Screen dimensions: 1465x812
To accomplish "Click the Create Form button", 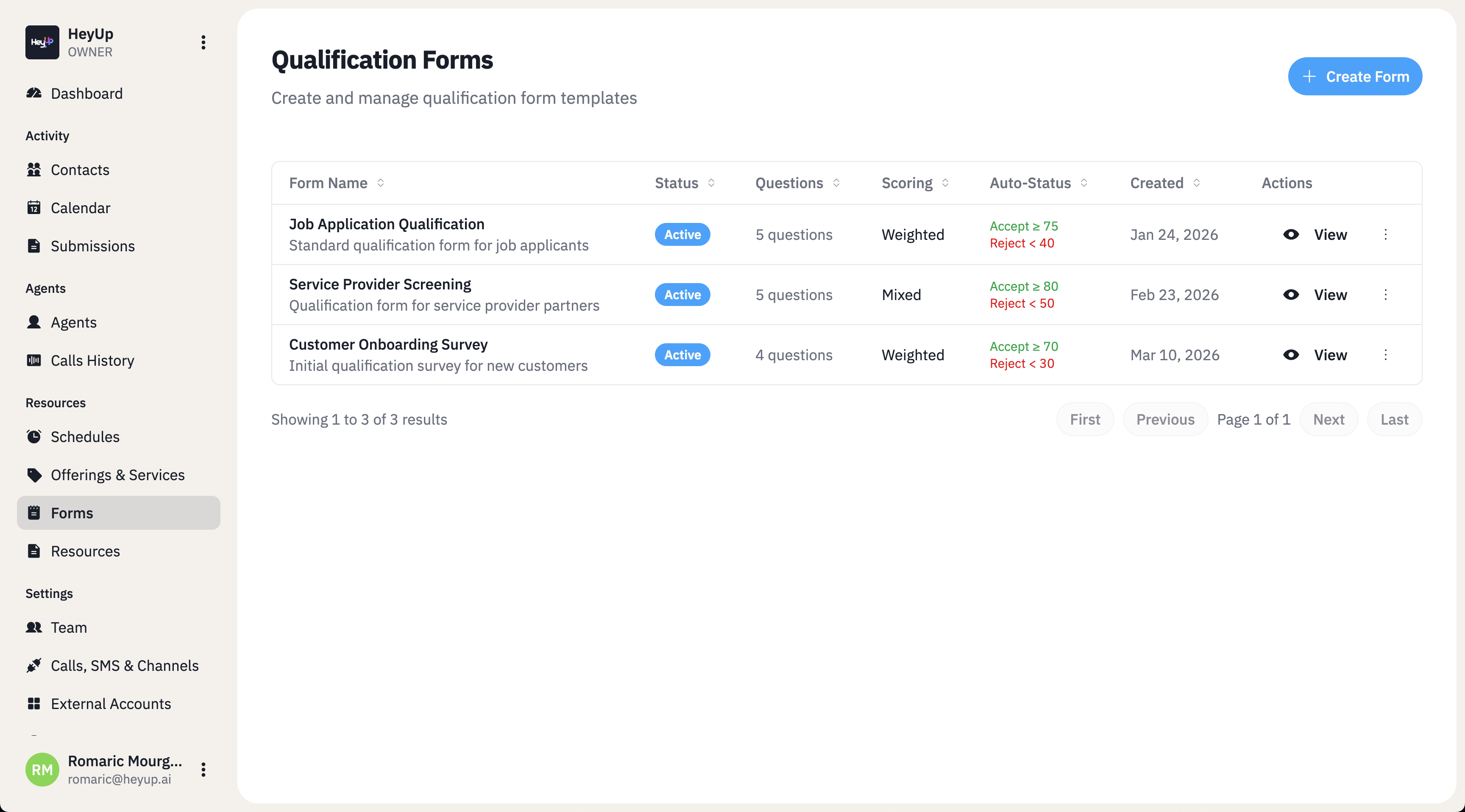I will [x=1355, y=76].
